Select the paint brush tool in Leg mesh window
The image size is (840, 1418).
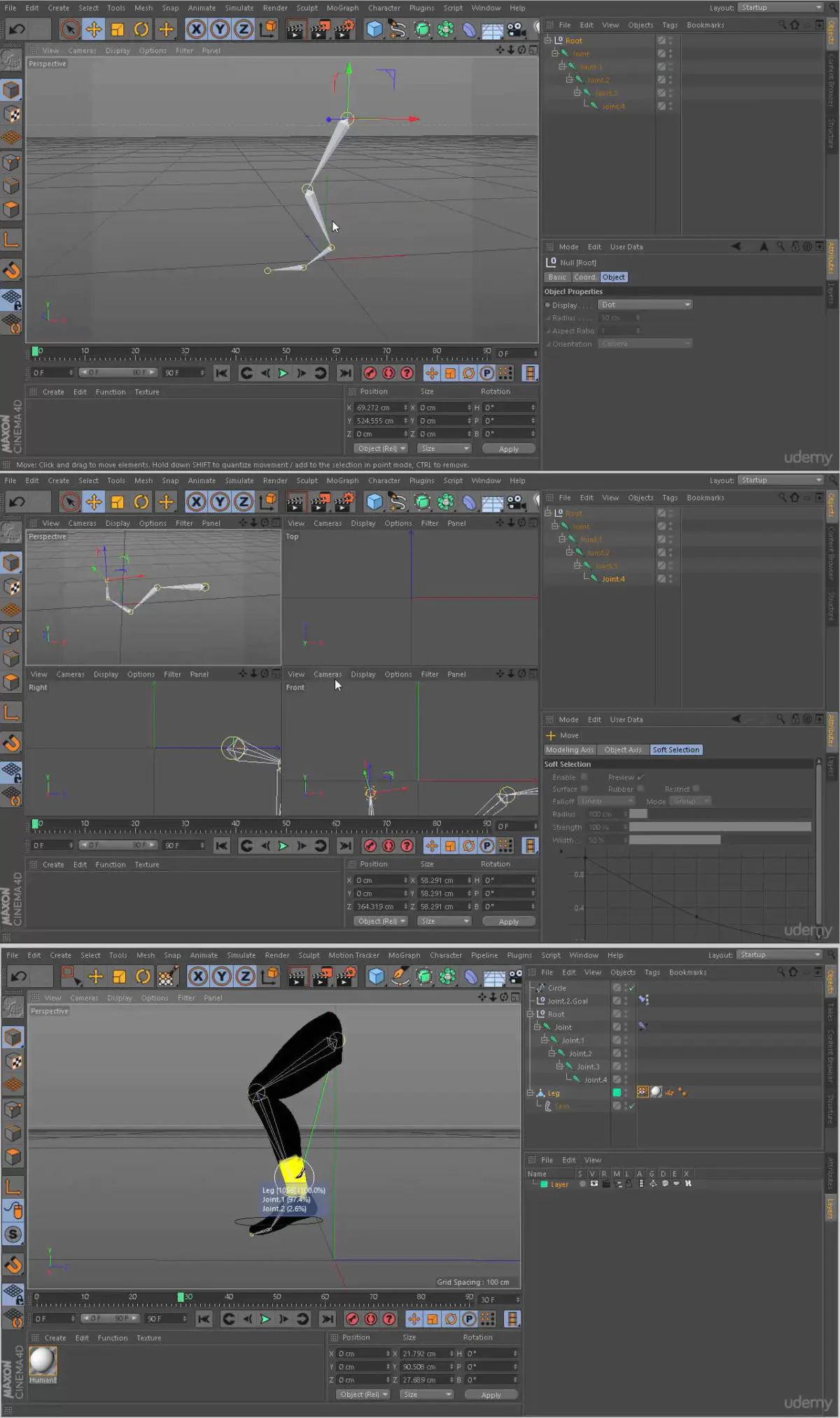[167, 976]
